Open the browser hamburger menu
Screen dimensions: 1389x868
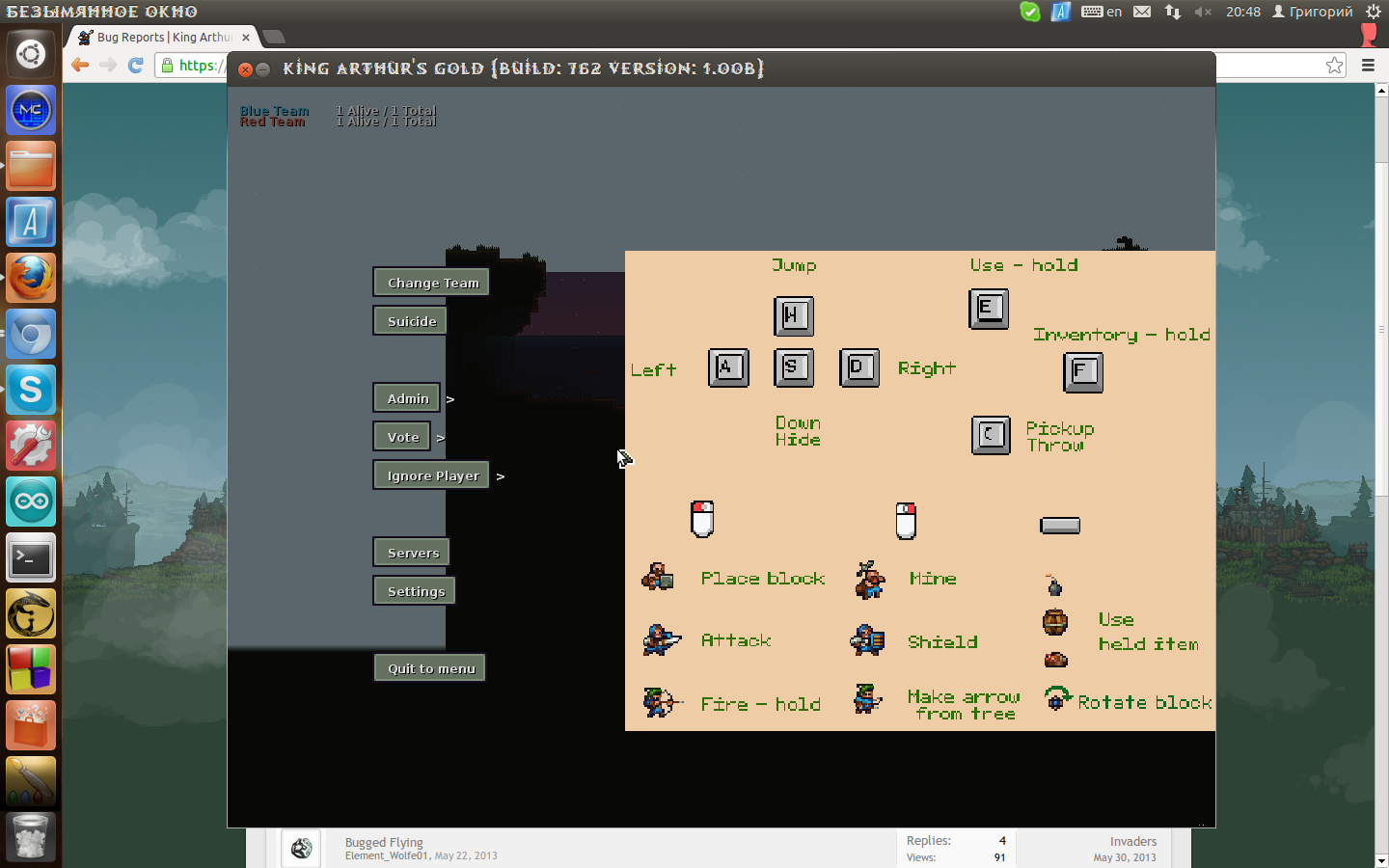(x=1368, y=66)
